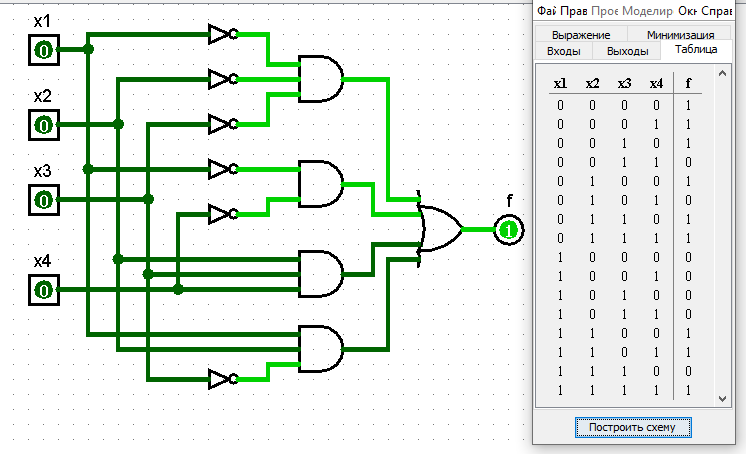Image resolution: width=746 pixels, height=454 pixels.
Task: Toggle the x3 input pin value
Action: [44, 199]
